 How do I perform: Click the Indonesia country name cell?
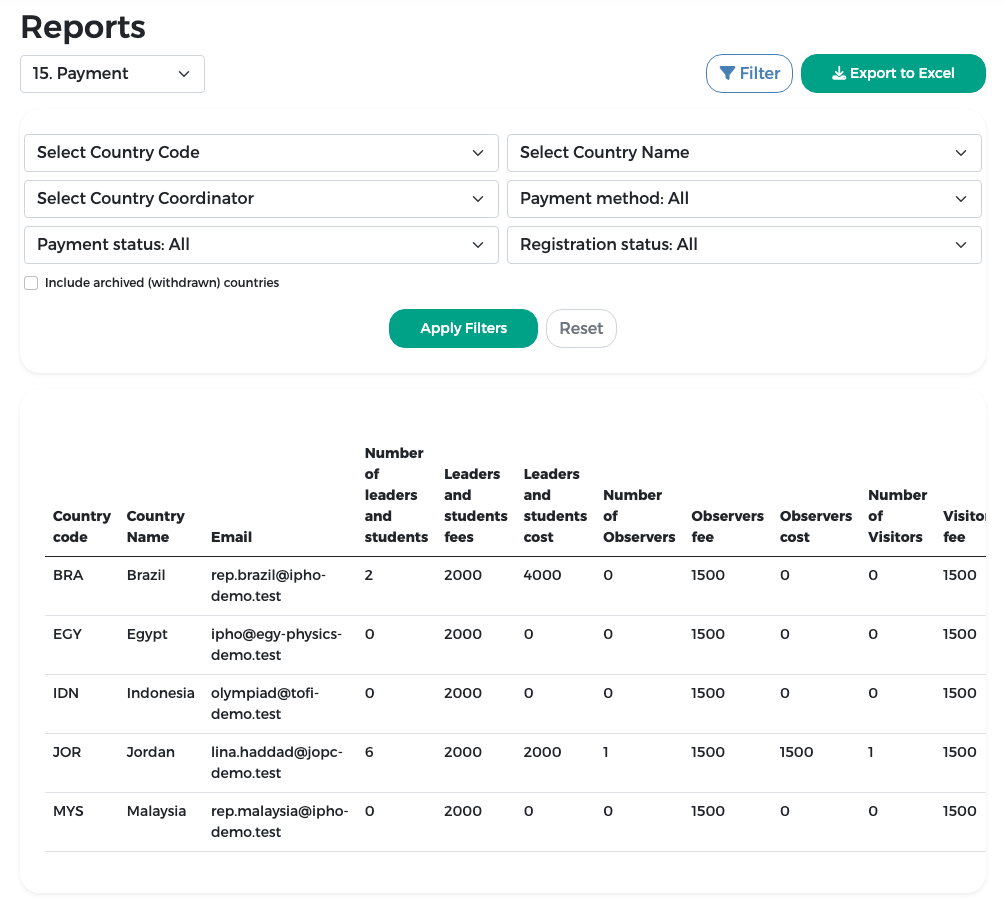(x=160, y=694)
